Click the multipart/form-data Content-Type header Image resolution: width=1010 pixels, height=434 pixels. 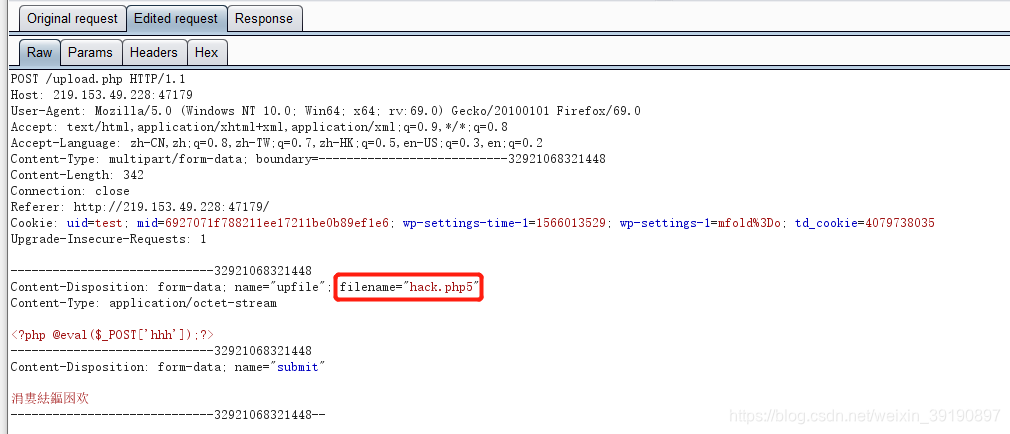click(x=308, y=158)
